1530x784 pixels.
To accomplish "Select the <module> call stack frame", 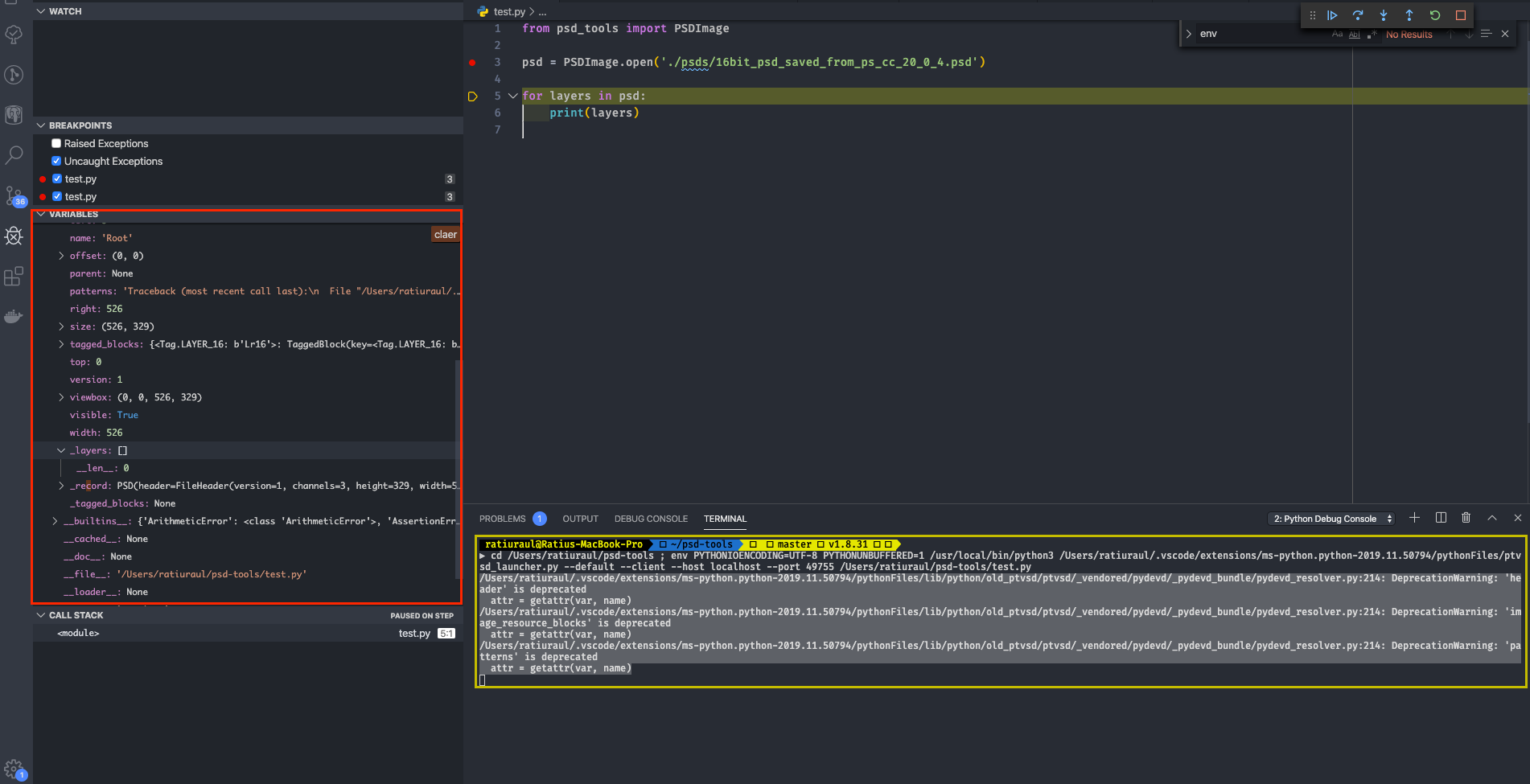I will (x=246, y=633).
